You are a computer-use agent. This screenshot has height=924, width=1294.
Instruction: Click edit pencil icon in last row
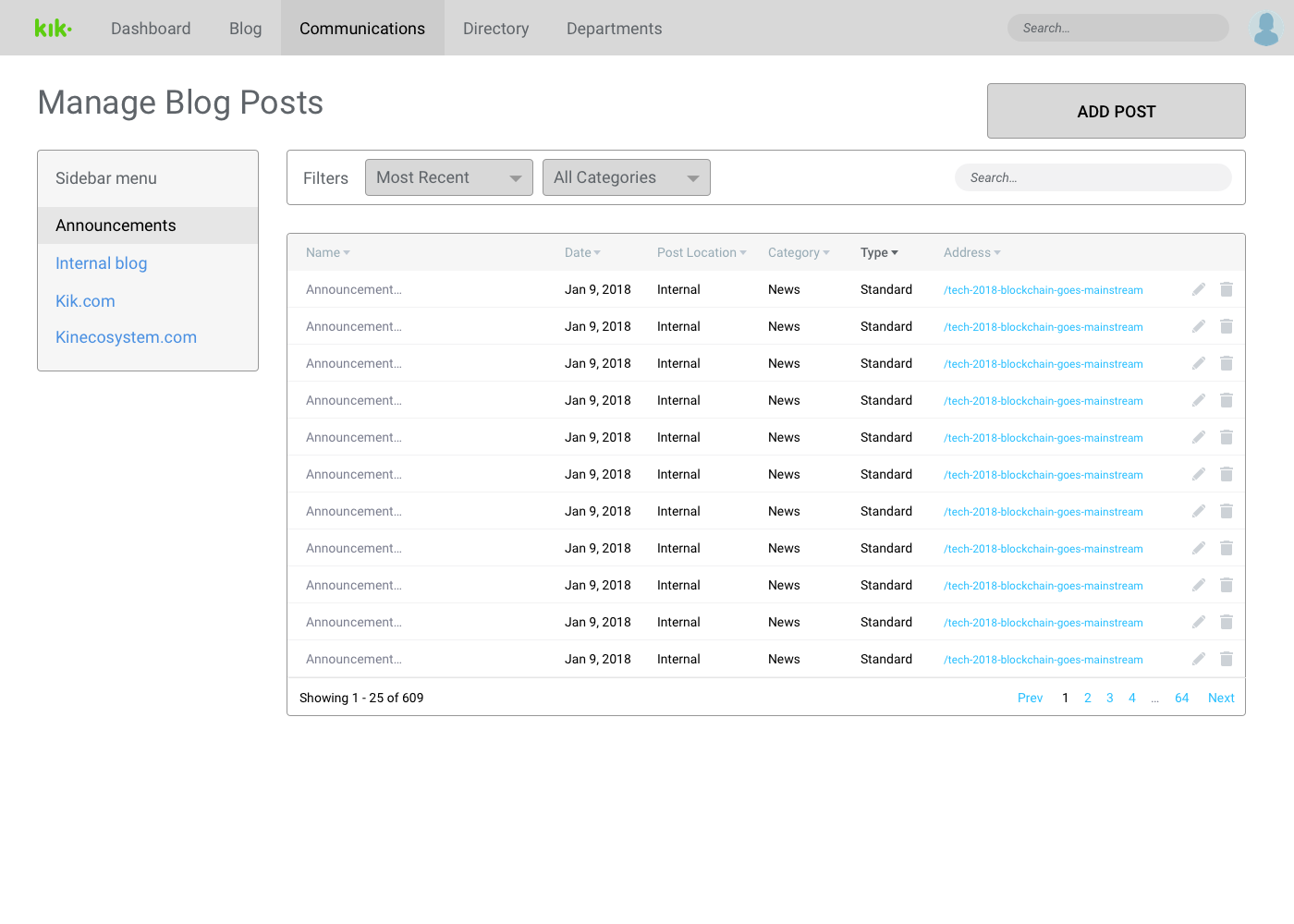coord(1199,659)
